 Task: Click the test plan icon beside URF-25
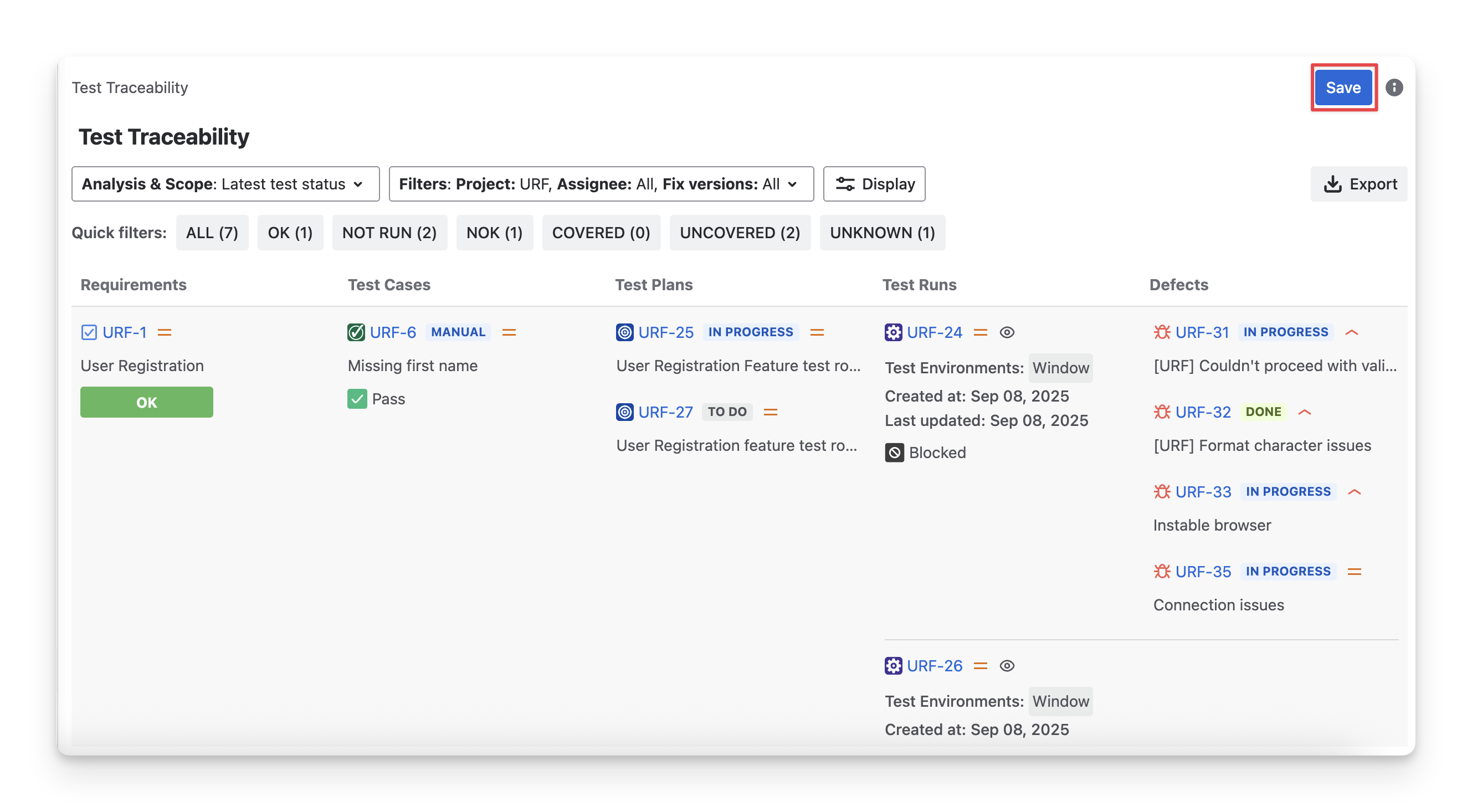click(624, 332)
